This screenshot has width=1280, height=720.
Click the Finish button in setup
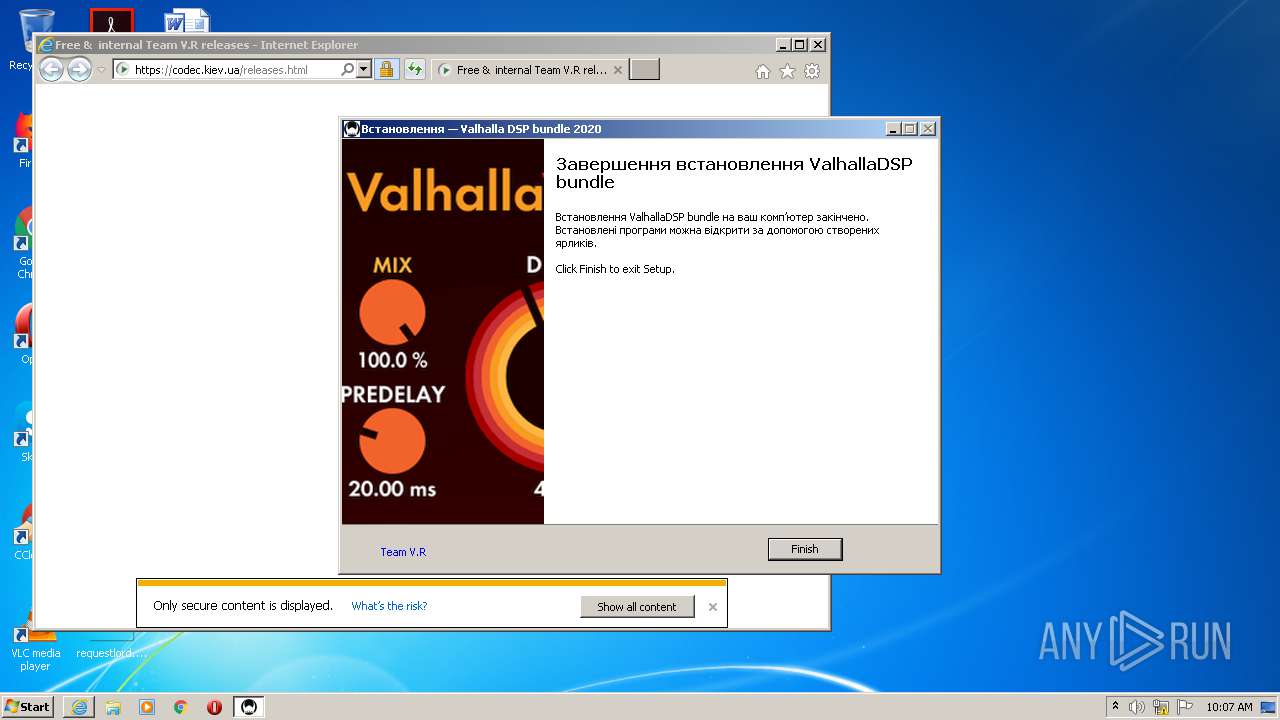point(805,549)
